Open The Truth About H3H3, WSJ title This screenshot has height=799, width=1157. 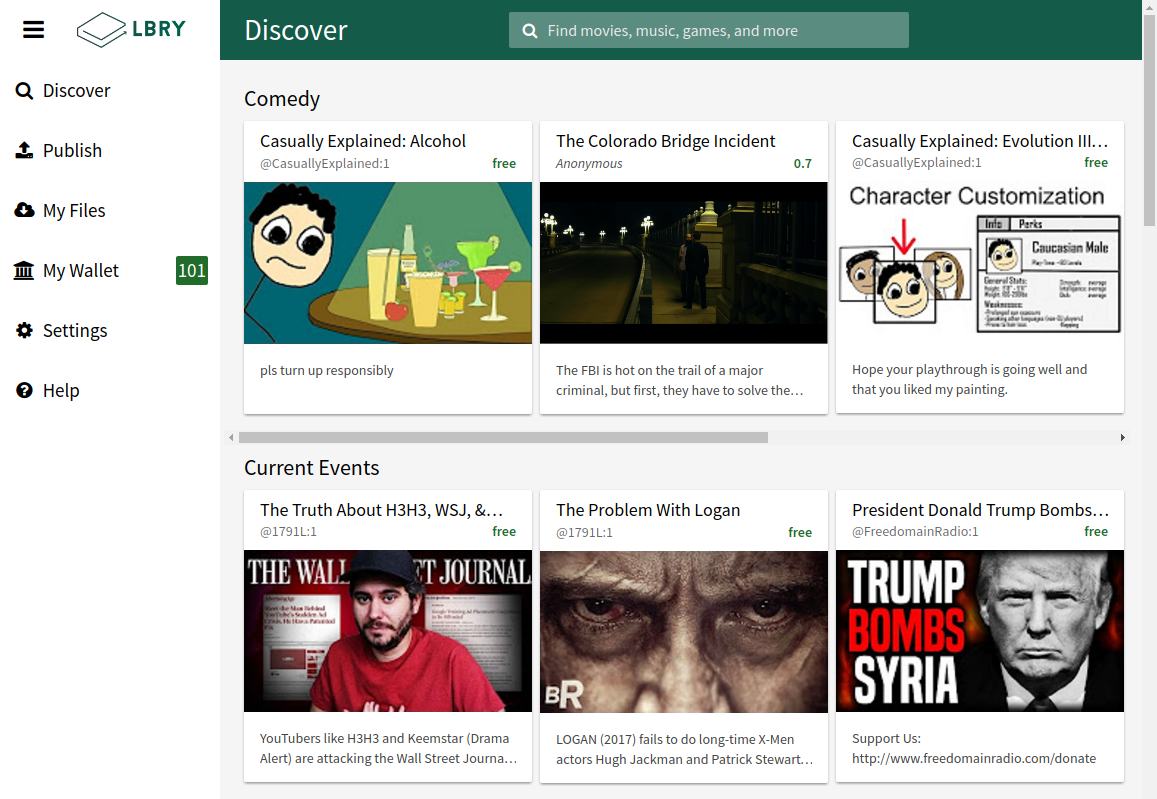381,510
